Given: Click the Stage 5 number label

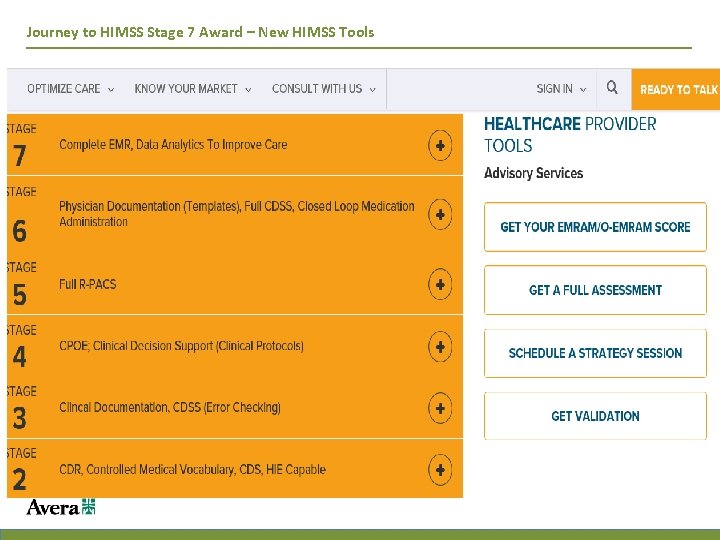Looking at the screenshot, I should coord(19,295).
